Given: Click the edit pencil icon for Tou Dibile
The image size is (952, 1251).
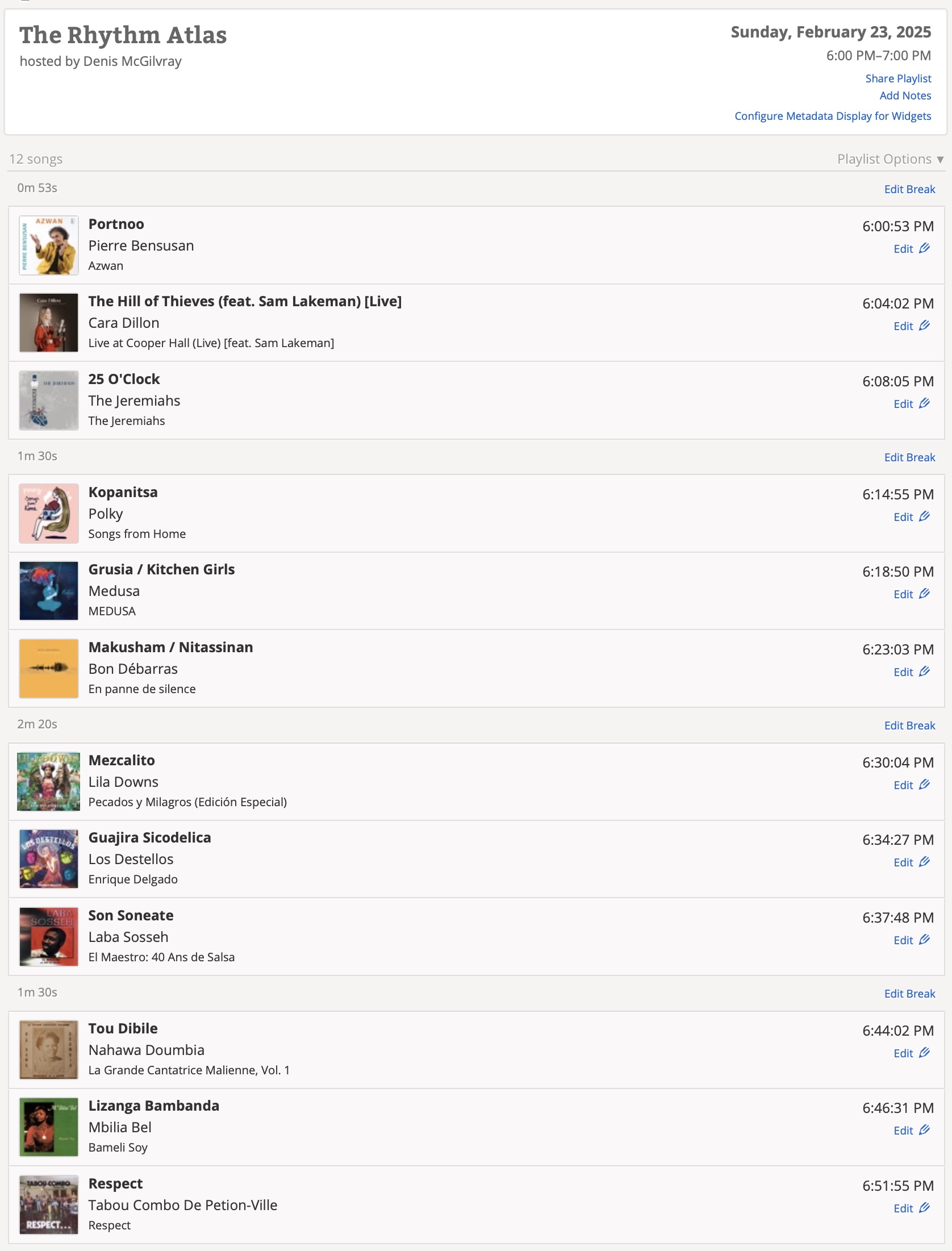Looking at the screenshot, I should pyautogui.click(x=924, y=1053).
